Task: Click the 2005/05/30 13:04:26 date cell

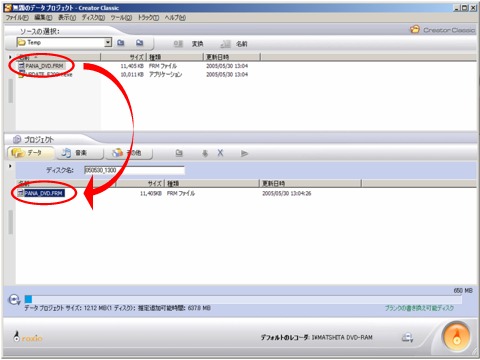Action: tap(287, 193)
